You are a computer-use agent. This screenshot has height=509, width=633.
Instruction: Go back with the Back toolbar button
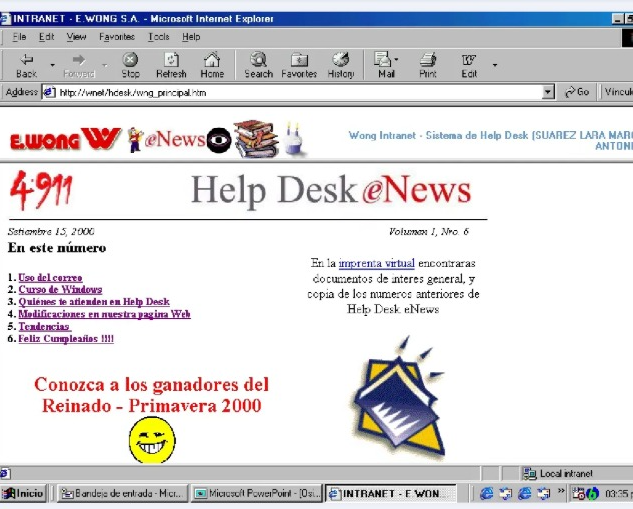coord(27,65)
